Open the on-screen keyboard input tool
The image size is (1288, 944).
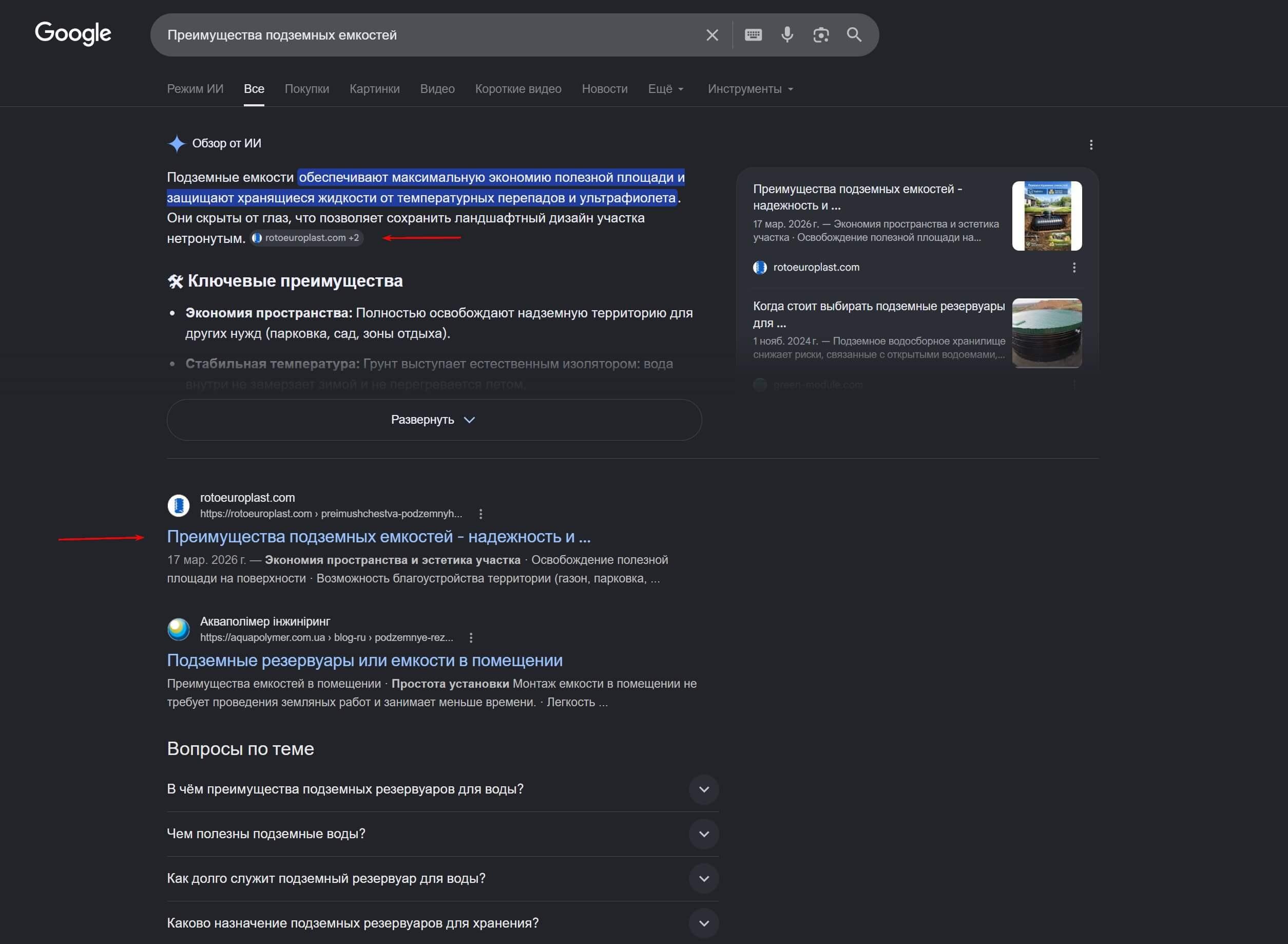click(x=753, y=35)
